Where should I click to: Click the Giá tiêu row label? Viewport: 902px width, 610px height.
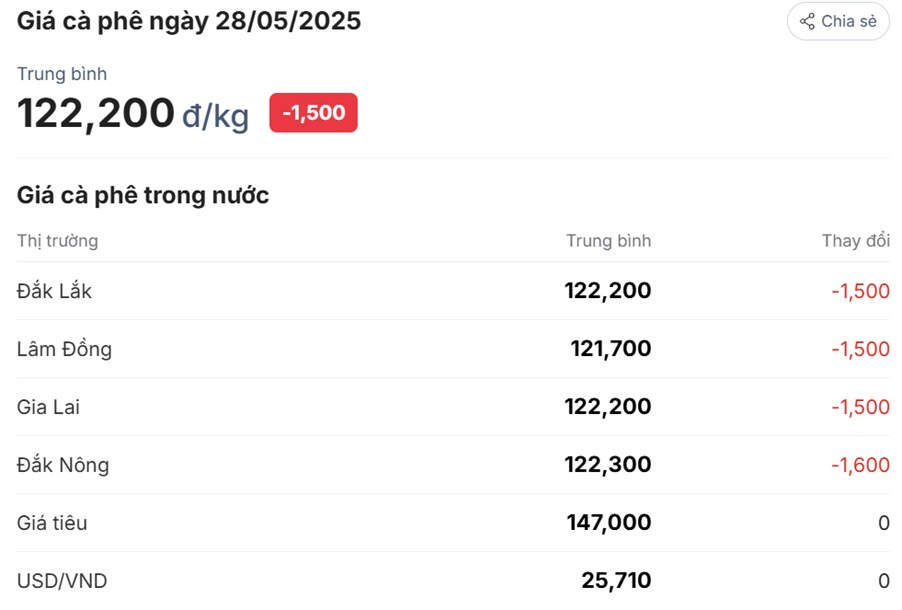point(52,523)
